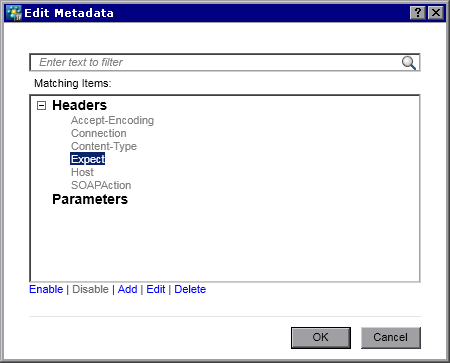The width and height of the screenshot is (450, 363).
Task: Choose the Content-Type header entry
Action: click(x=104, y=146)
